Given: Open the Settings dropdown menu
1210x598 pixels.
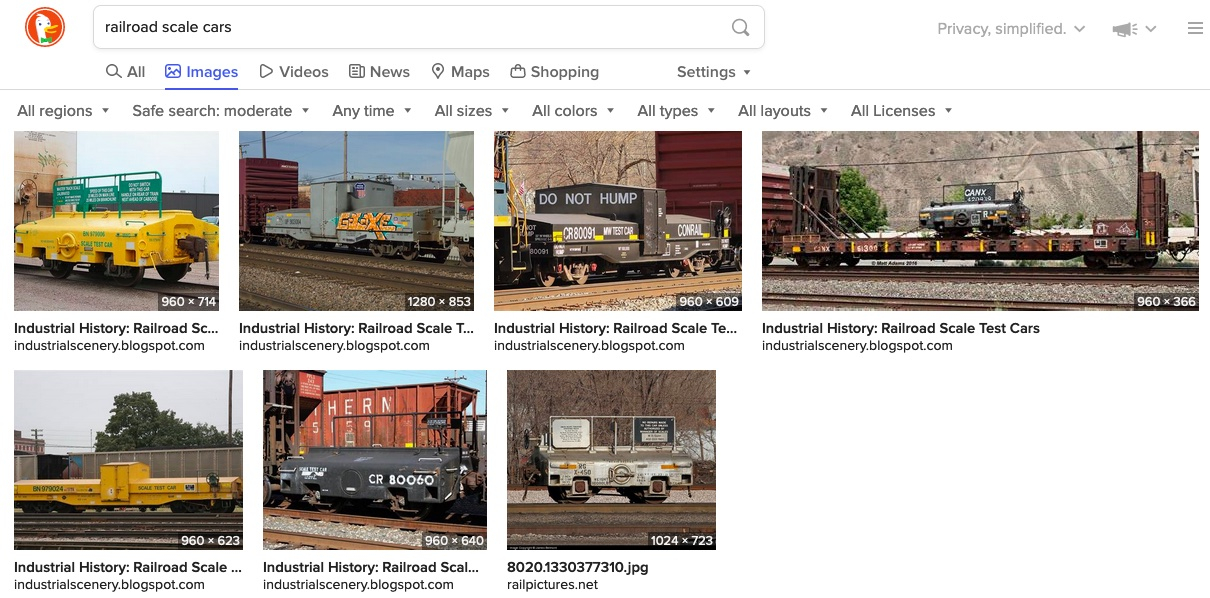Looking at the screenshot, I should (713, 72).
